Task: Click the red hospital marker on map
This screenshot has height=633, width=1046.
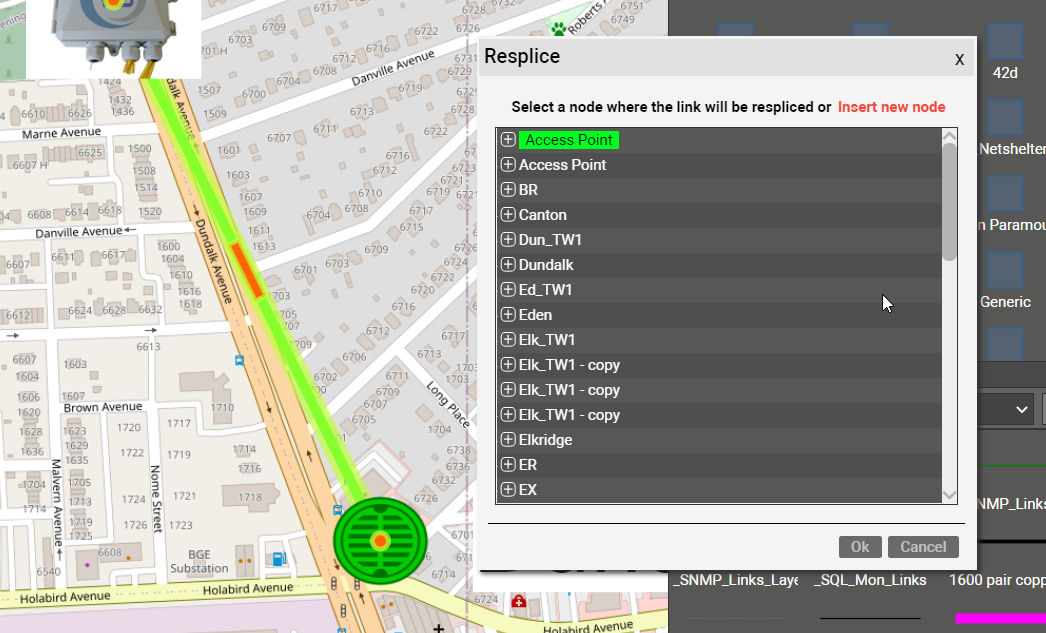Action: (x=518, y=601)
